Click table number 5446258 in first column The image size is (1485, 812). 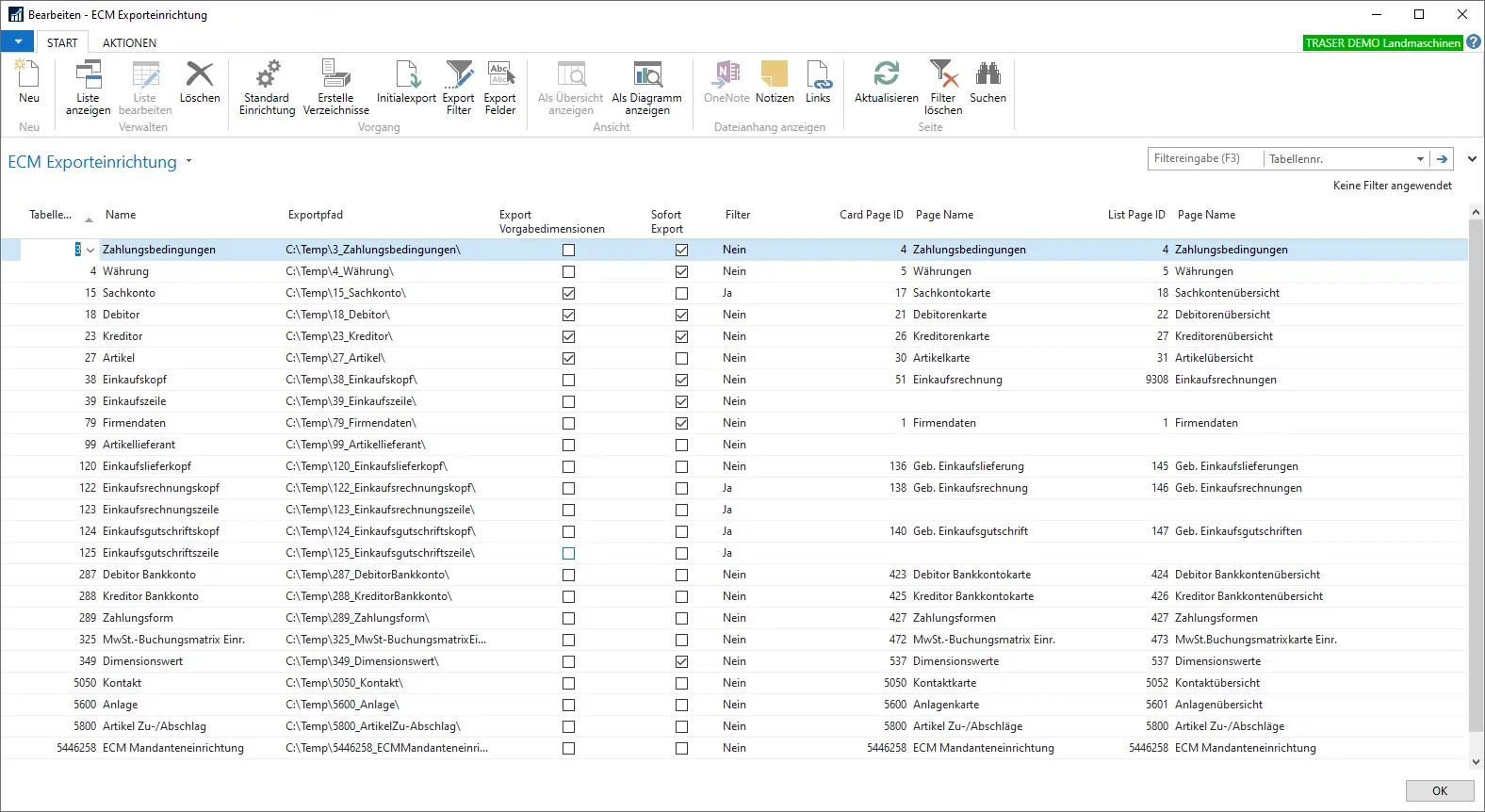tap(76, 748)
